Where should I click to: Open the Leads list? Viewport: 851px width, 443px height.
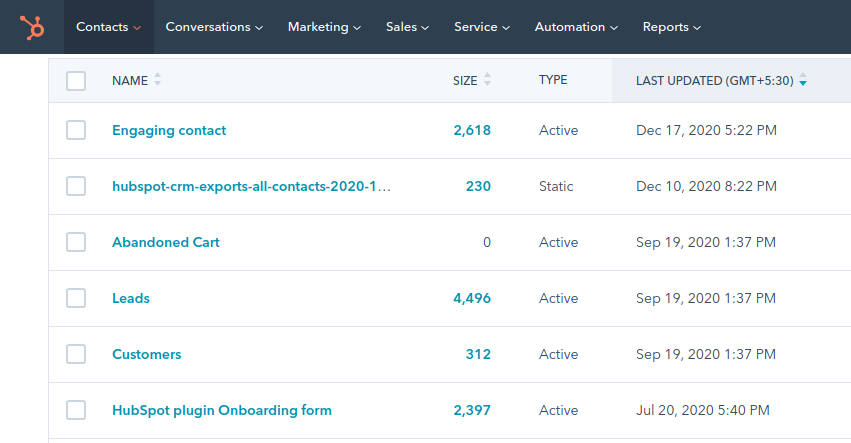click(x=131, y=298)
